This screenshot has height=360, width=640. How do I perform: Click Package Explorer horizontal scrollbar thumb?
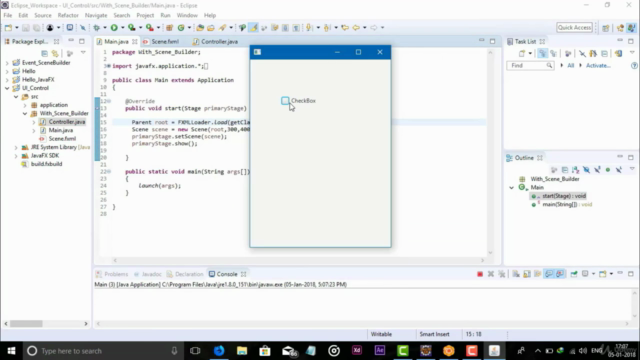click(x=26, y=324)
